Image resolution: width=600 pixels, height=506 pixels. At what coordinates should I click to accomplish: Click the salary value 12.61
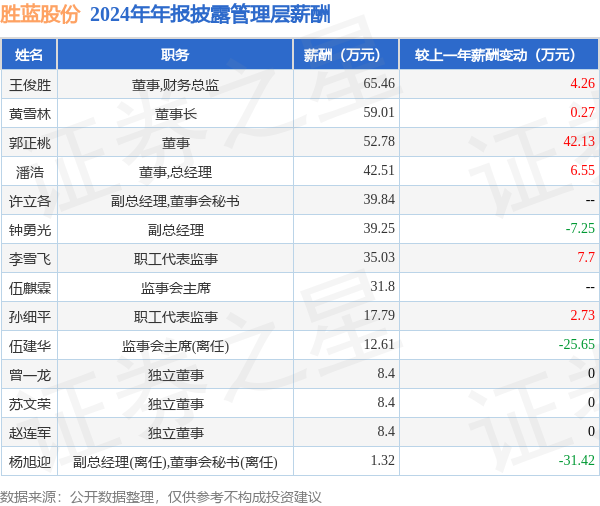(379, 344)
